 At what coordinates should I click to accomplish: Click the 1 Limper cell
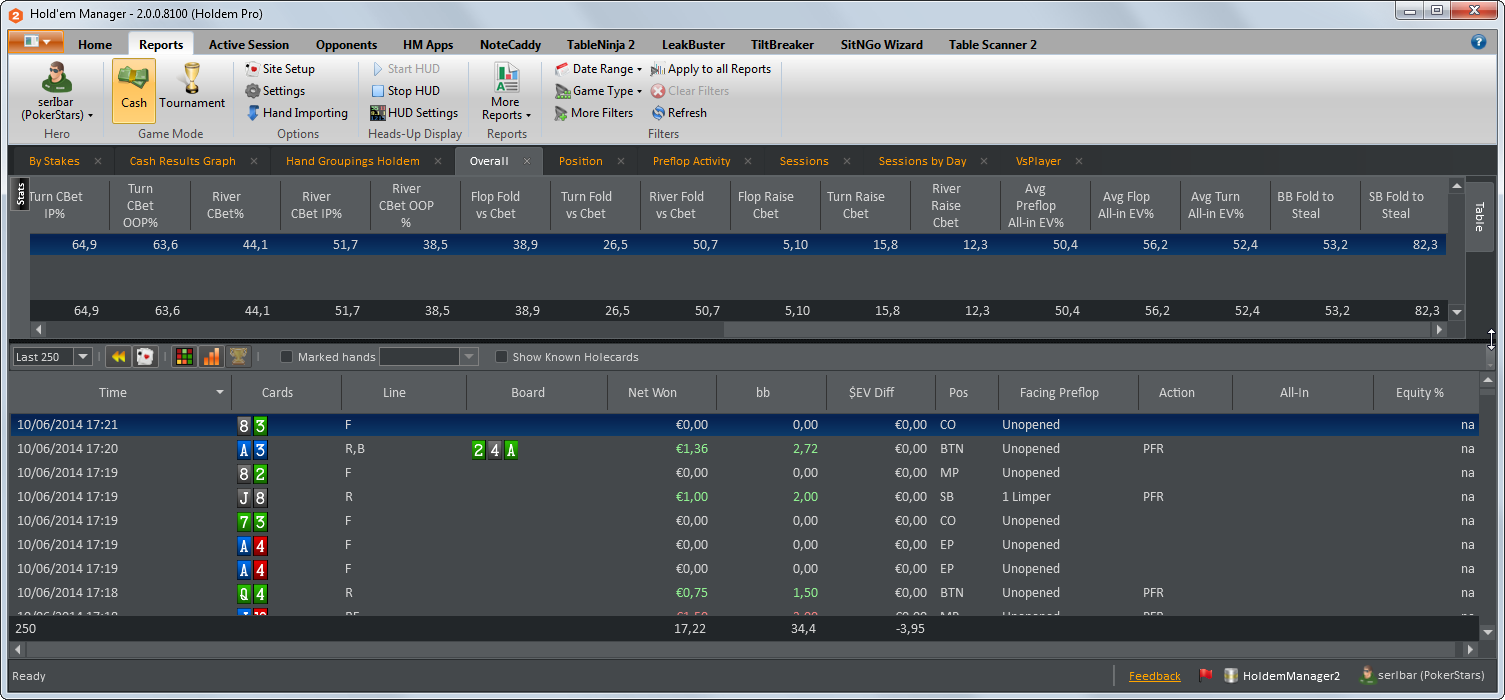click(x=1068, y=497)
